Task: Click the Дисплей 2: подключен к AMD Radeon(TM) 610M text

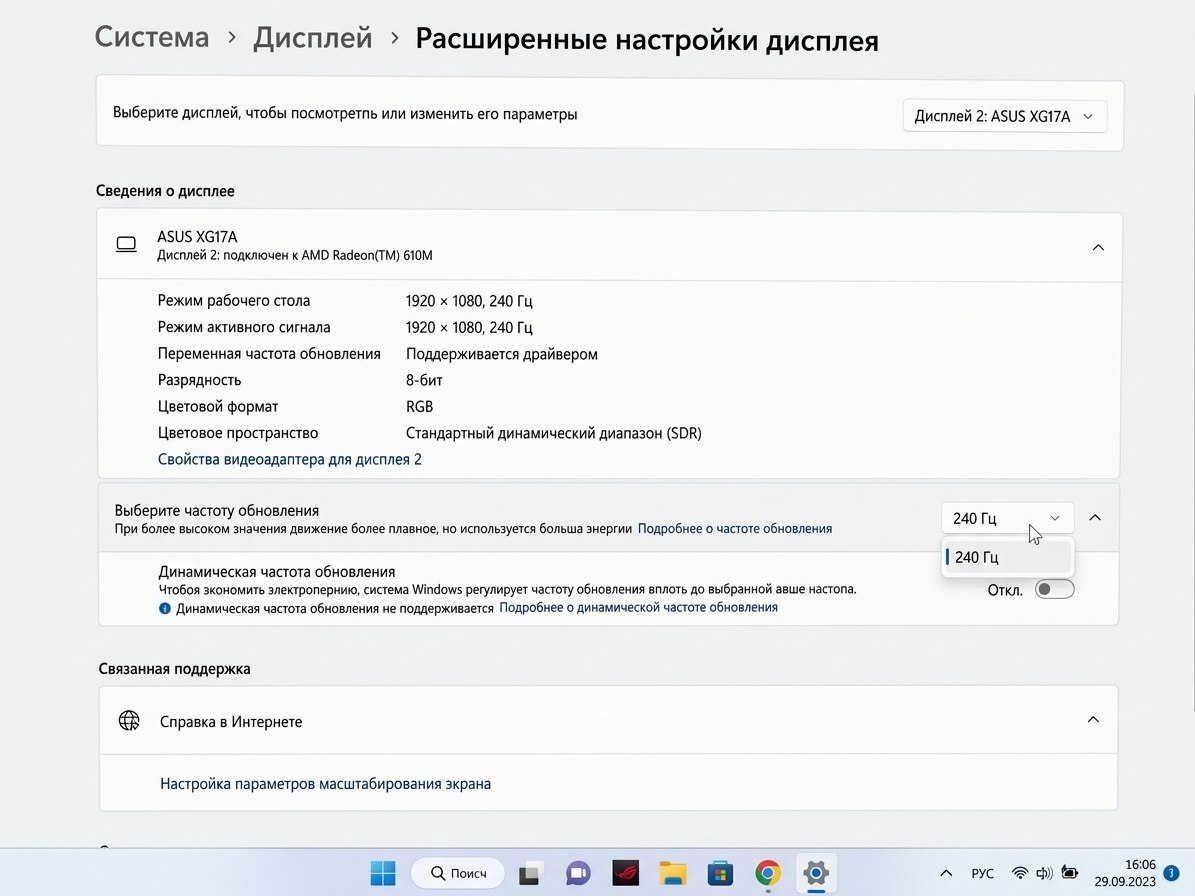Action: (295, 255)
